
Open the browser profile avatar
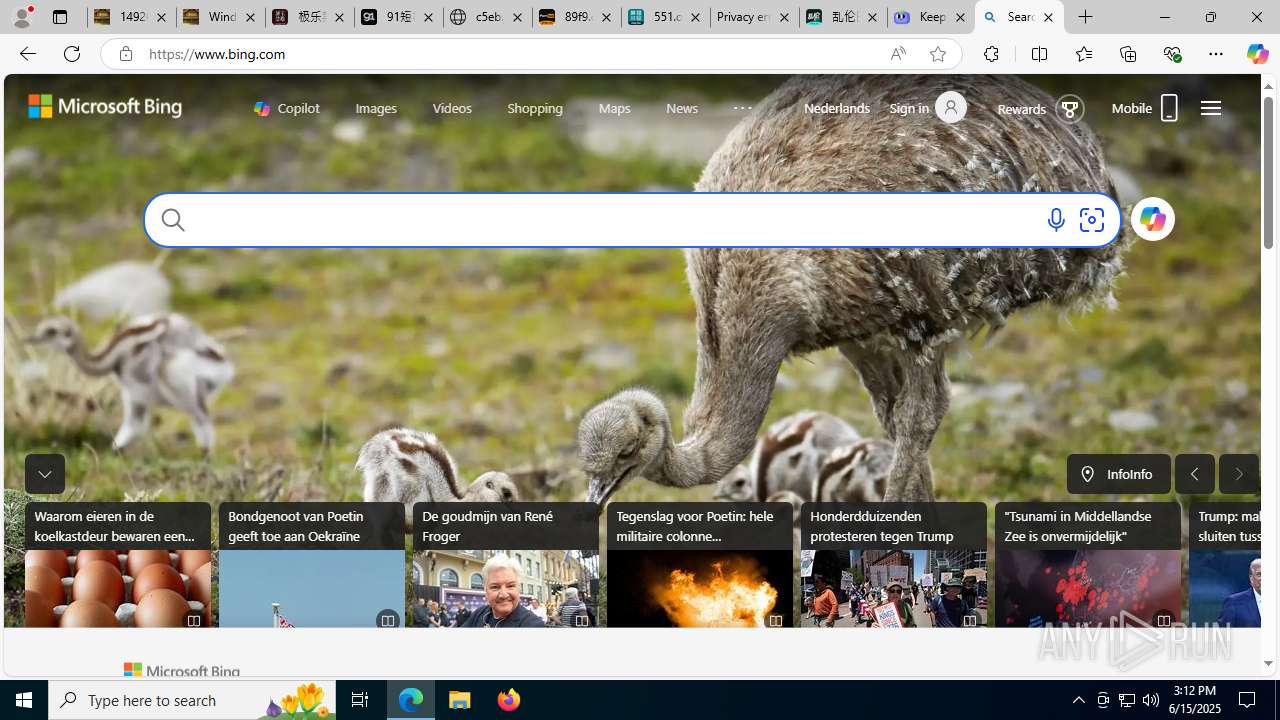click(x=22, y=17)
